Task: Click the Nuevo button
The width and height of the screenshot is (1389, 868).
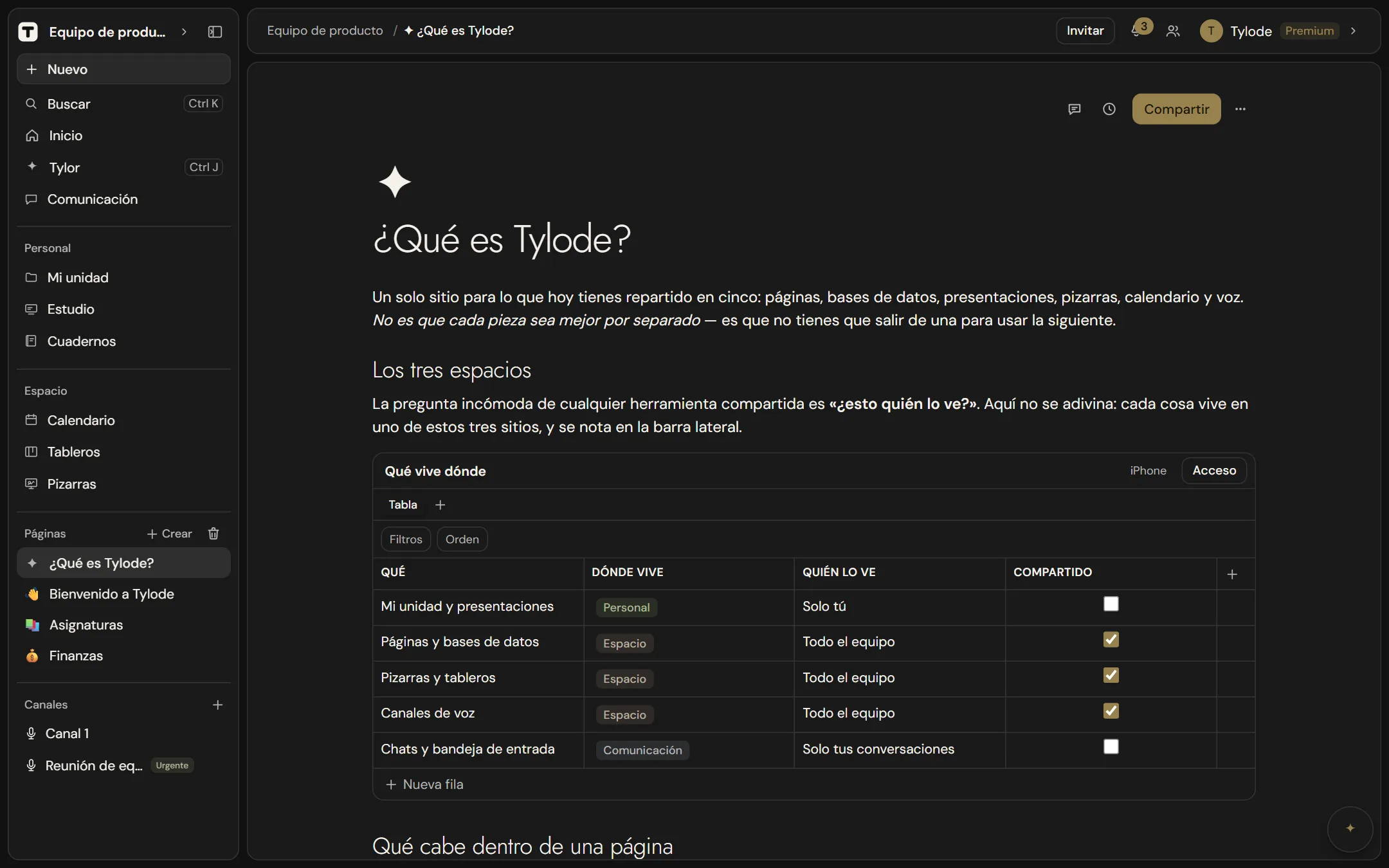Action: pyautogui.click(x=123, y=69)
